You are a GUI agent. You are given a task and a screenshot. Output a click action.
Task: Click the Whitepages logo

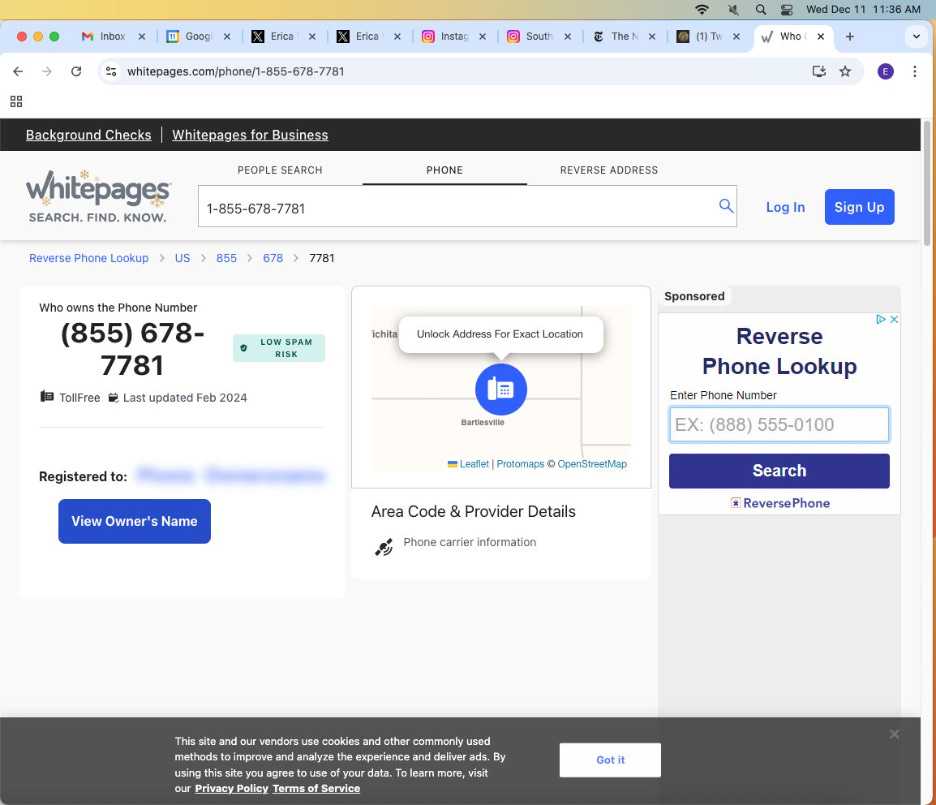98,196
